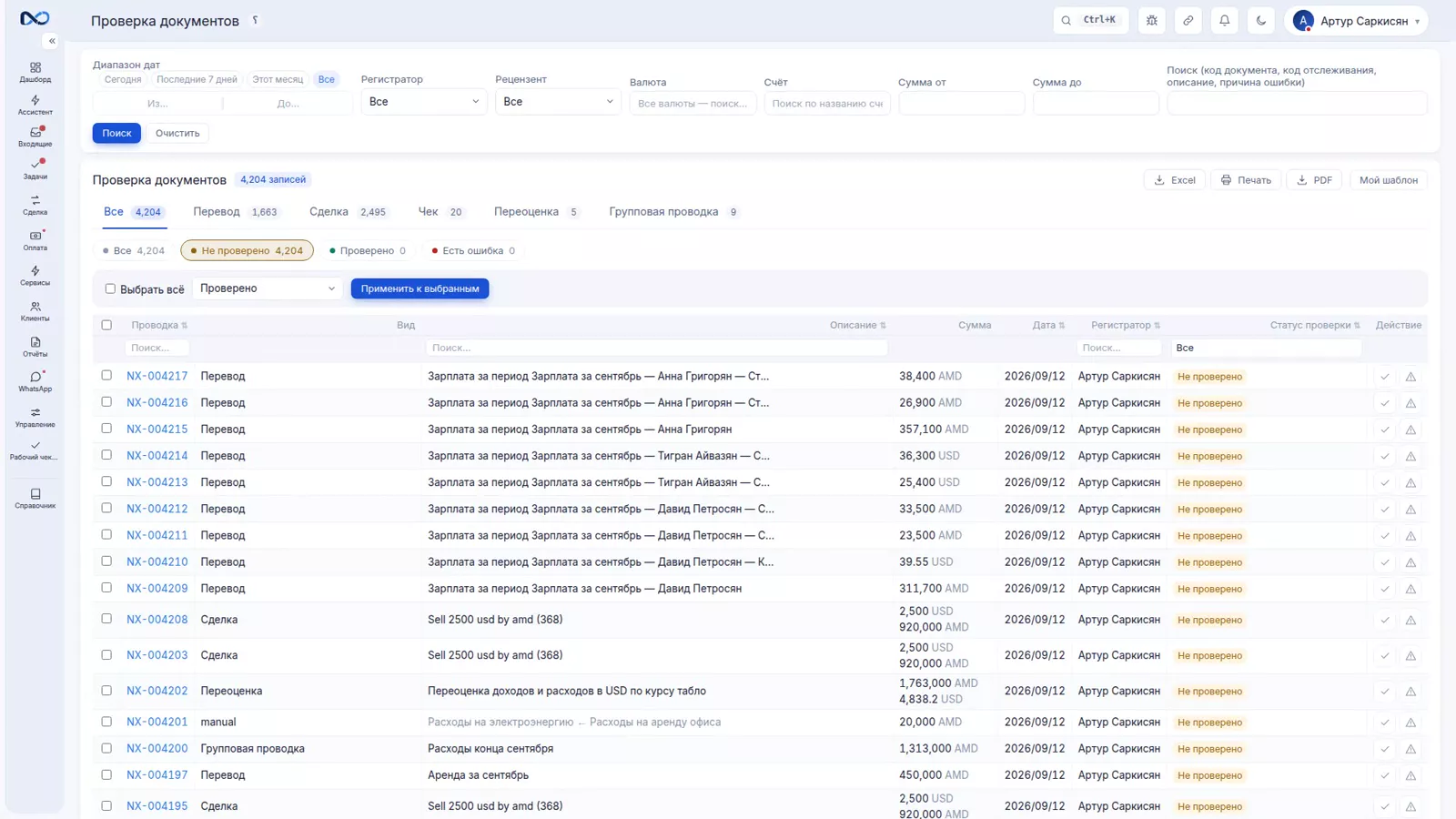
Task: Go to Входящие in the sidebar
Action: point(35,136)
